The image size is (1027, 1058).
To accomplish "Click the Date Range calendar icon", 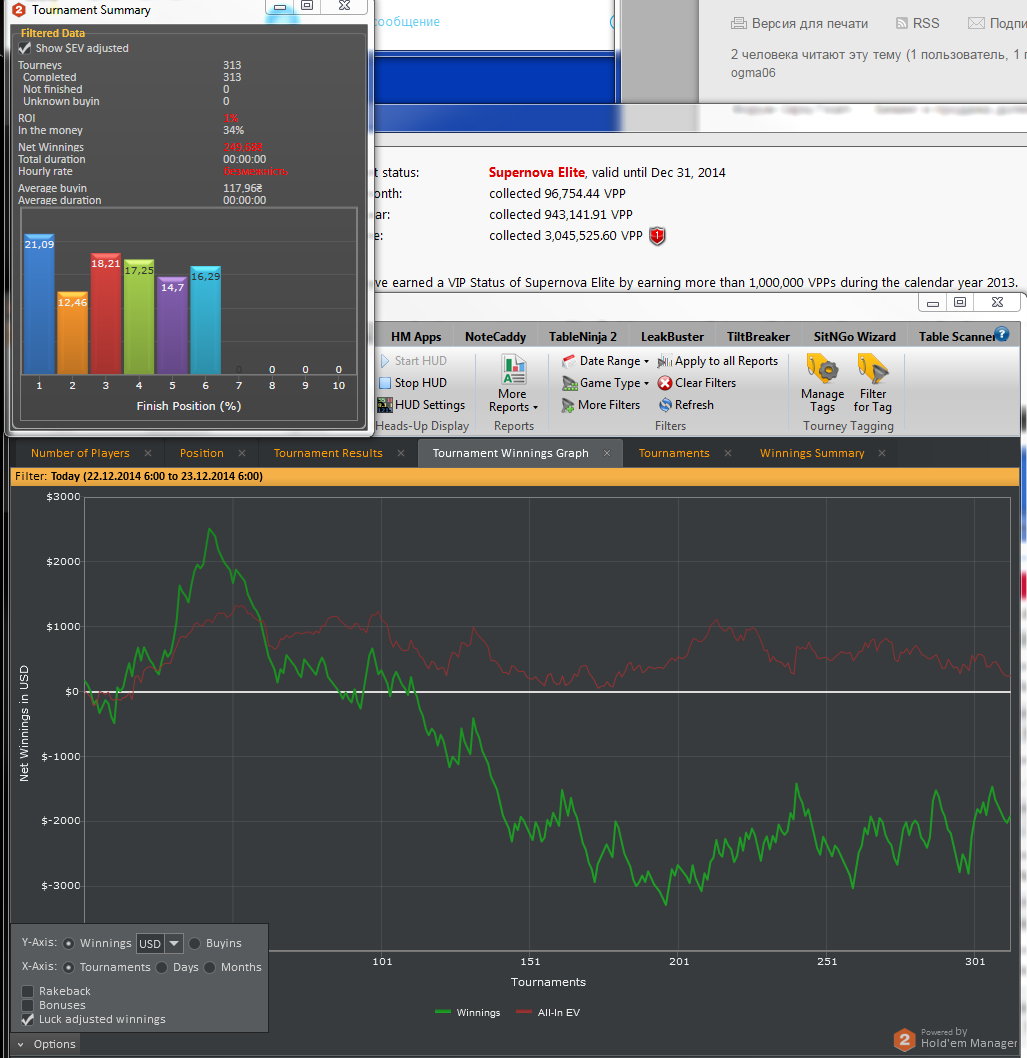I will (x=569, y=361).
